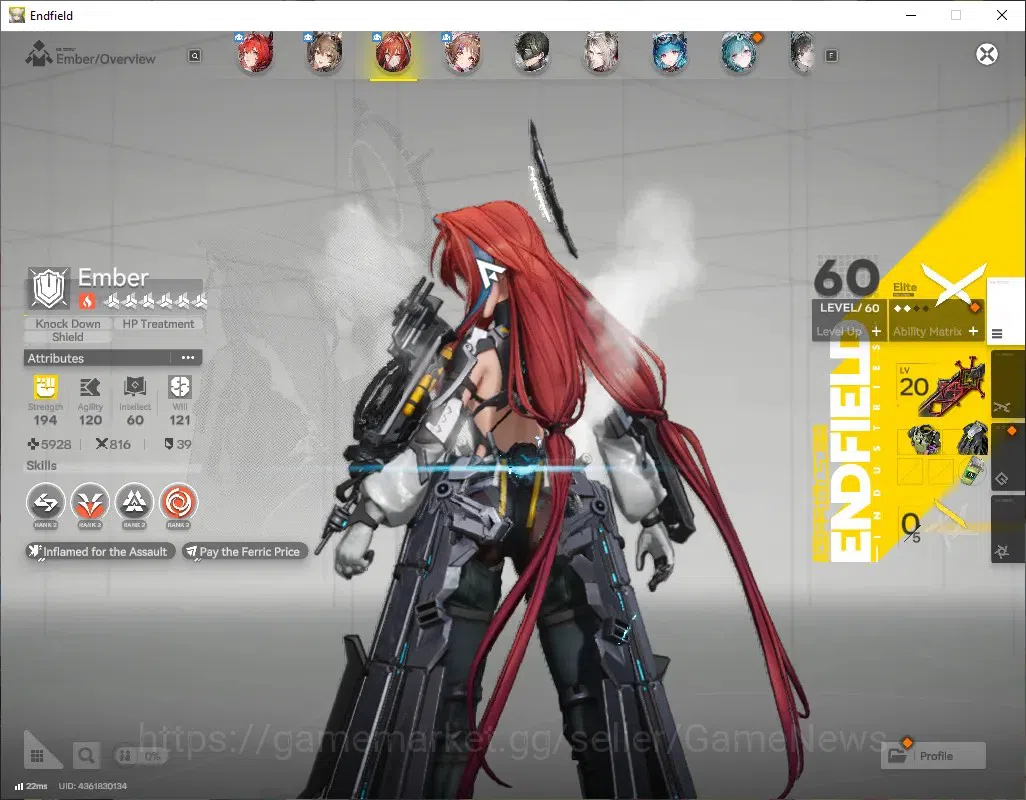Select the leftmost red-haired character portrait
The height and width of the screenshot is (800, 1026).
[x=255, y=52]
